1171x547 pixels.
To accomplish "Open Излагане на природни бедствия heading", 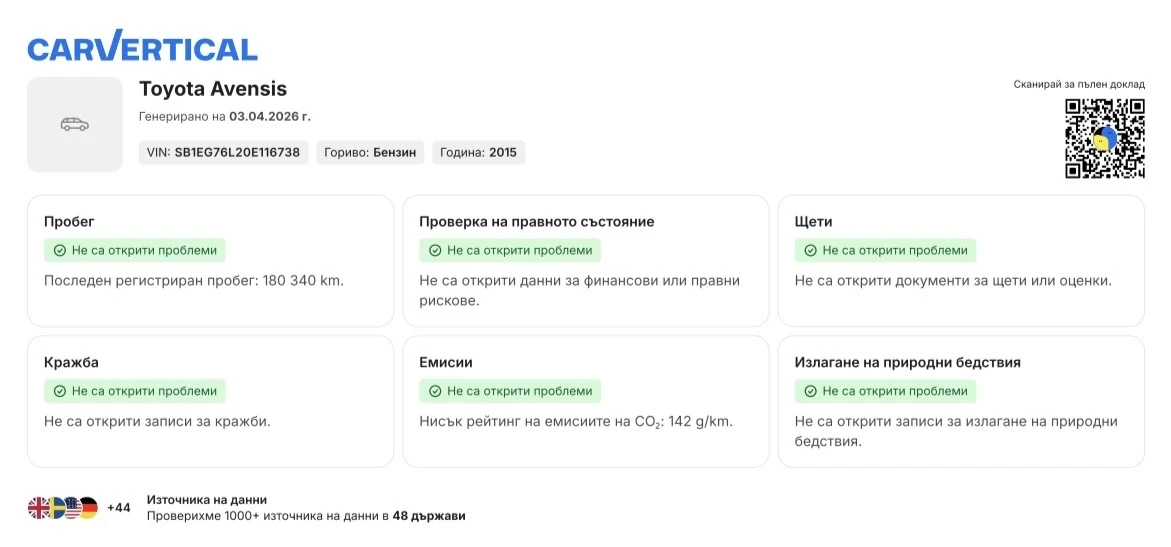I will pos(907,362).
